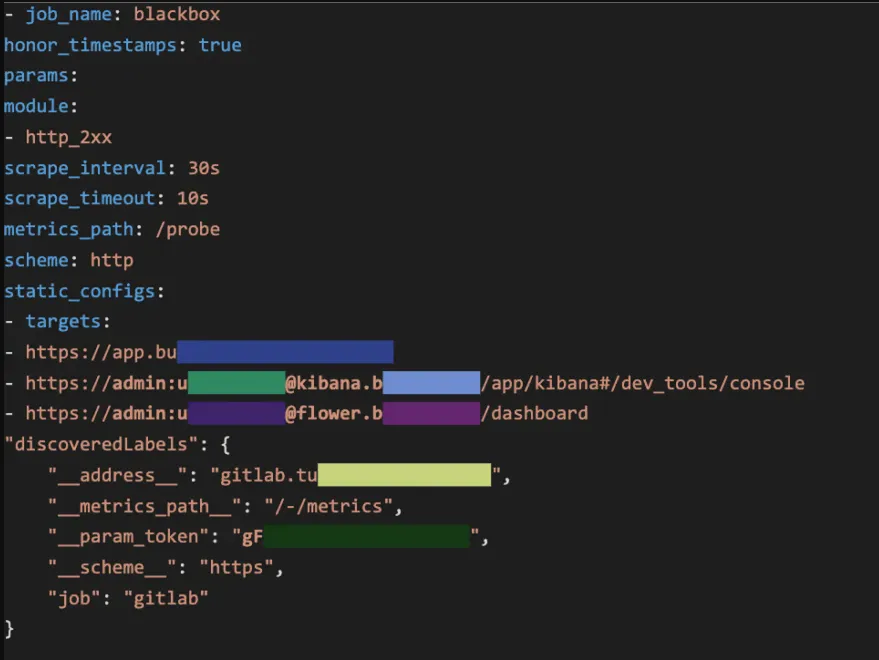
Task: Click the yellow-green redaction block on gitlab address
Action: (x=404, y=475)
